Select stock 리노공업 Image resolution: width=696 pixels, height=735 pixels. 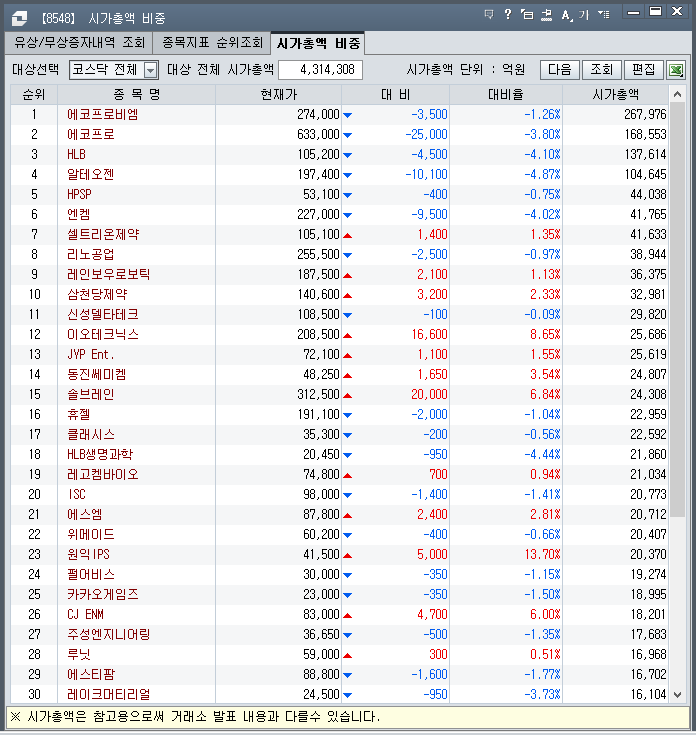pyautogui.click(x=90, y=255)
